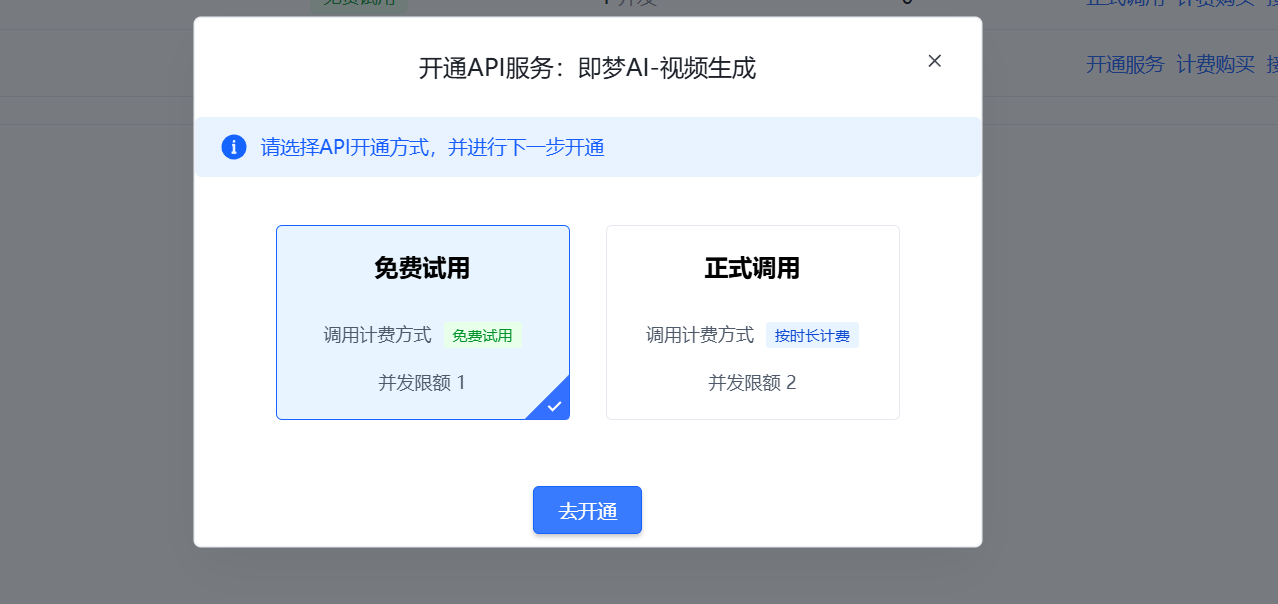This screenshot has width=1278, height=604.
Task: Click the checkmark corner badge on 免费试用
Action: (553, 404)
